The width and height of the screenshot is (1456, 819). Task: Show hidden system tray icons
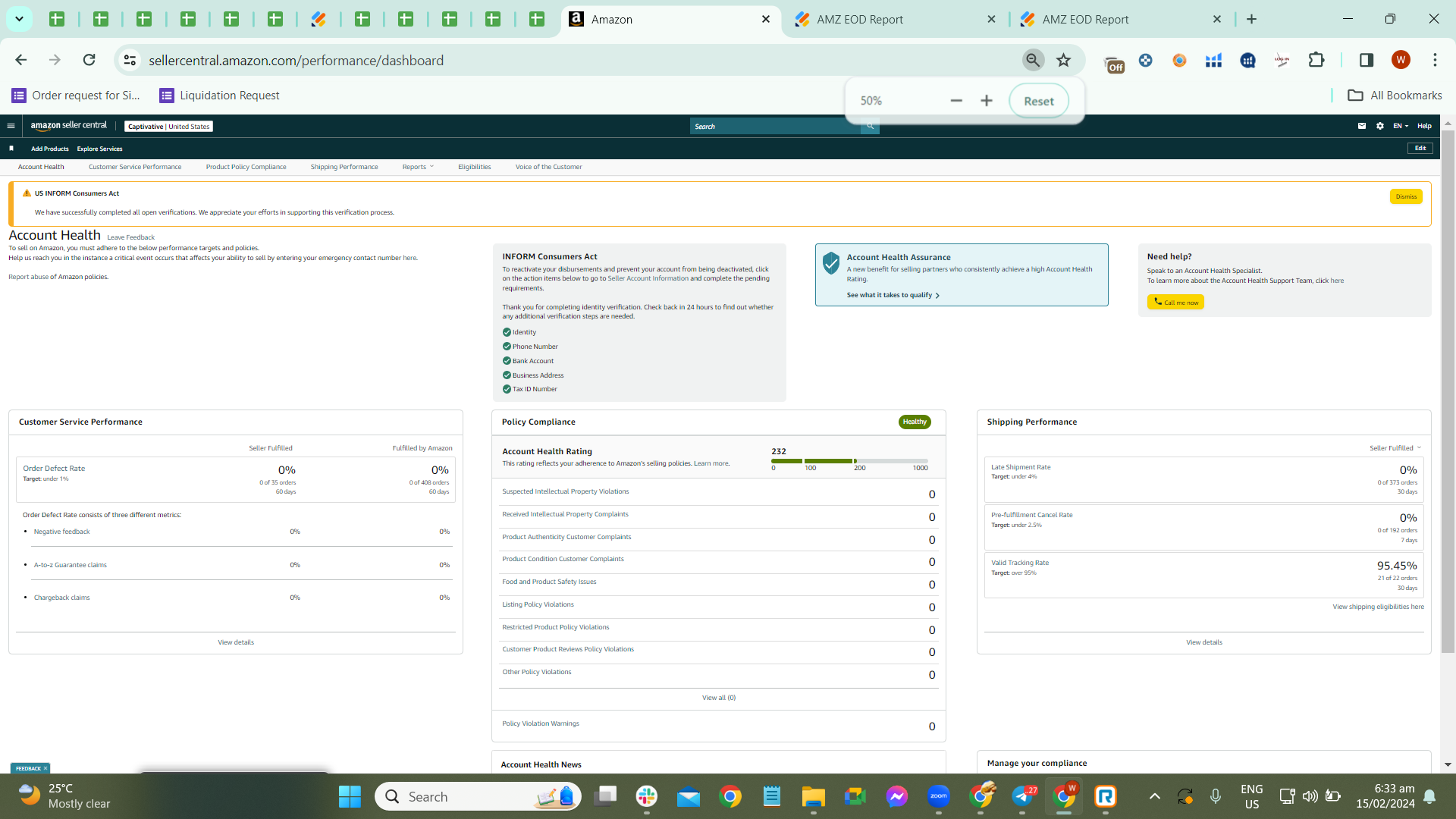(x=1154, y=796)
